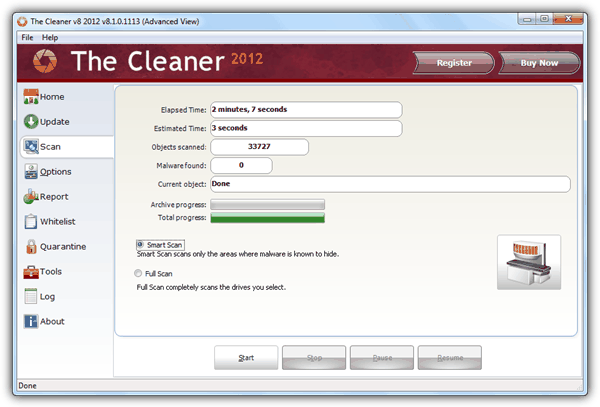Click the Pause button
600x407 pixels.
point(382,358)
